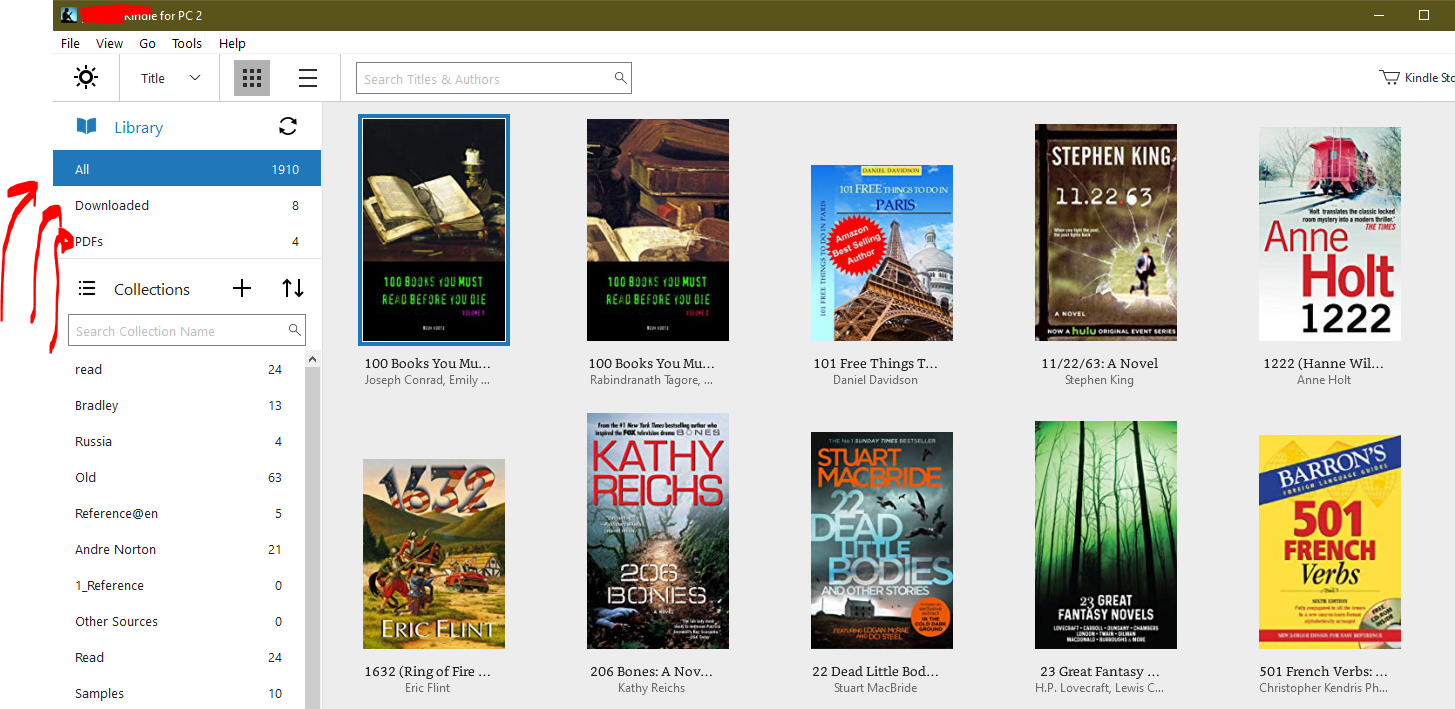Open the Kindle Store cart
Screen dimensions: 1455x709
[1389, 77]
